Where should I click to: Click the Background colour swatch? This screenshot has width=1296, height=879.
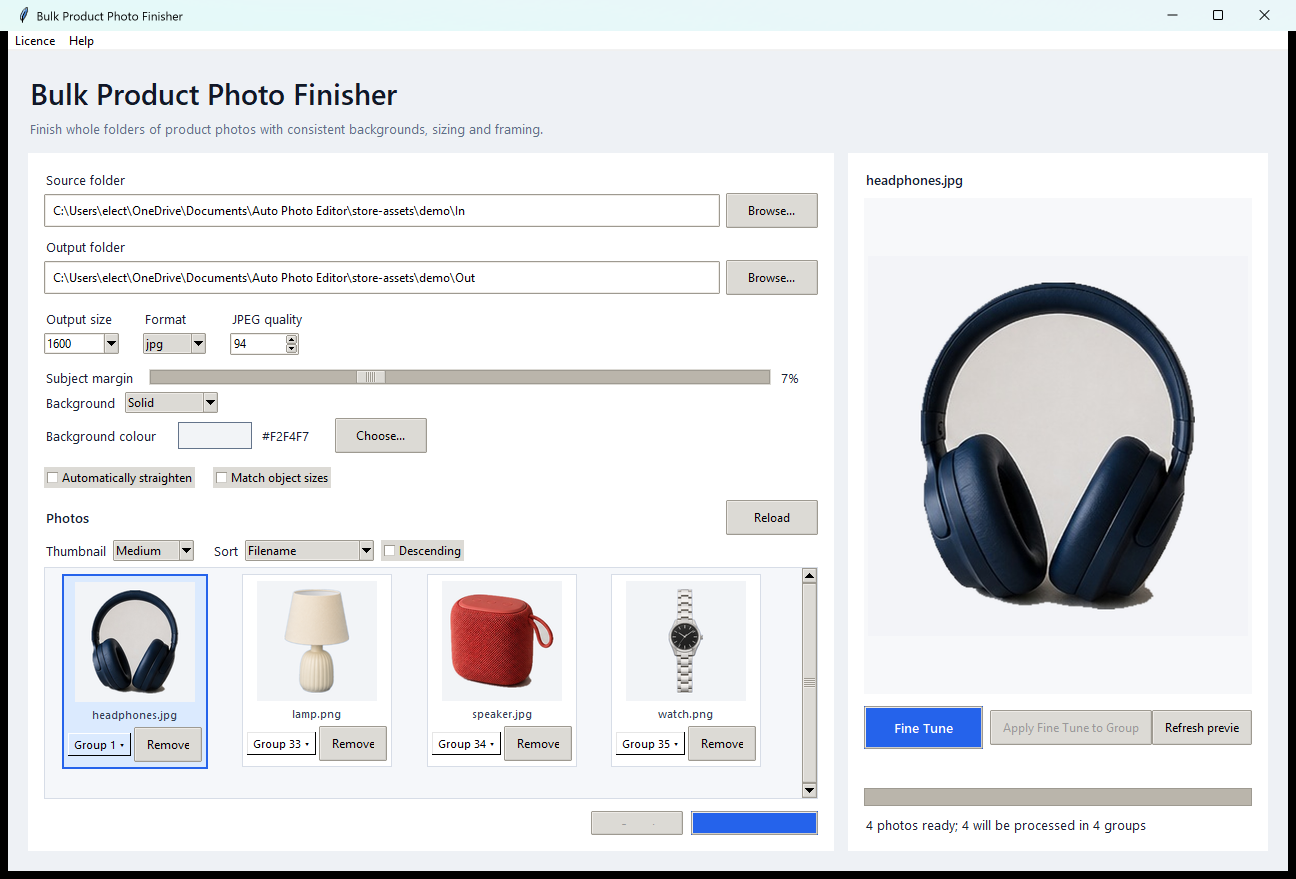pyautogui.click(x=215, y=436)
